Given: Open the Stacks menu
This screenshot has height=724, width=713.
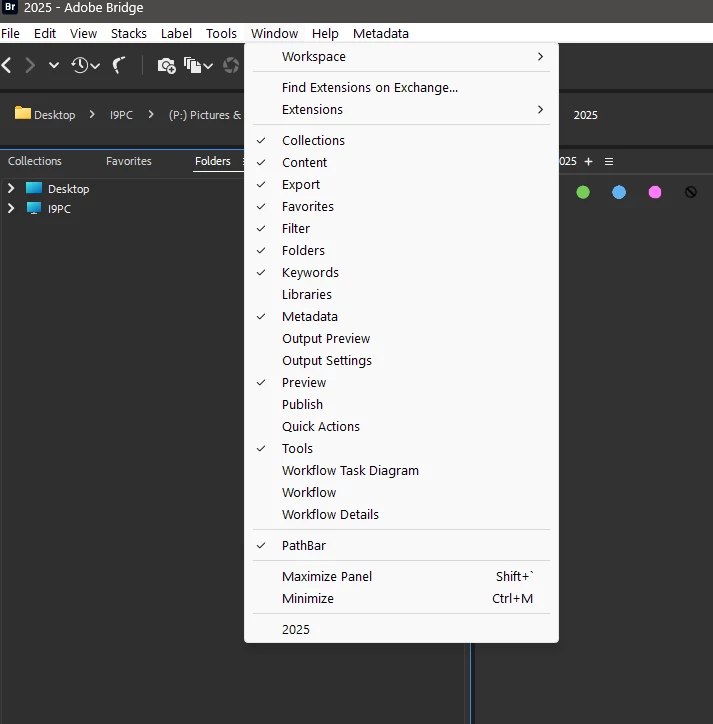Looking at the screenshot, I should [x=129, y=34].
